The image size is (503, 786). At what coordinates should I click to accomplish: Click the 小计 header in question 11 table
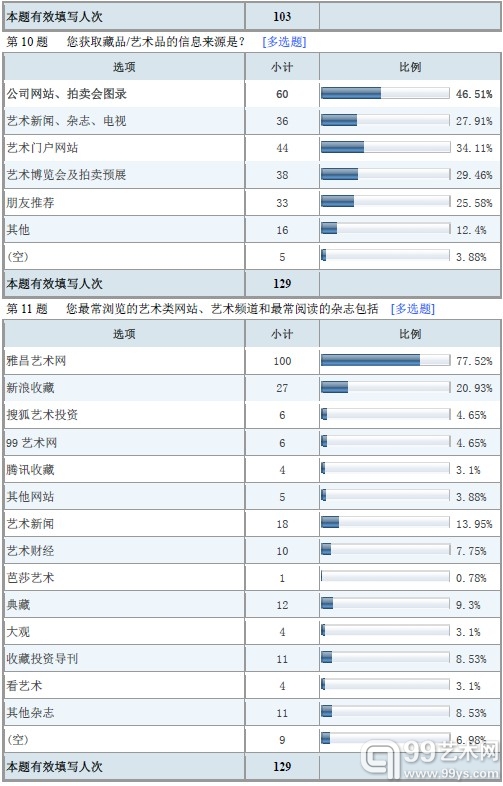click(282, 334)
